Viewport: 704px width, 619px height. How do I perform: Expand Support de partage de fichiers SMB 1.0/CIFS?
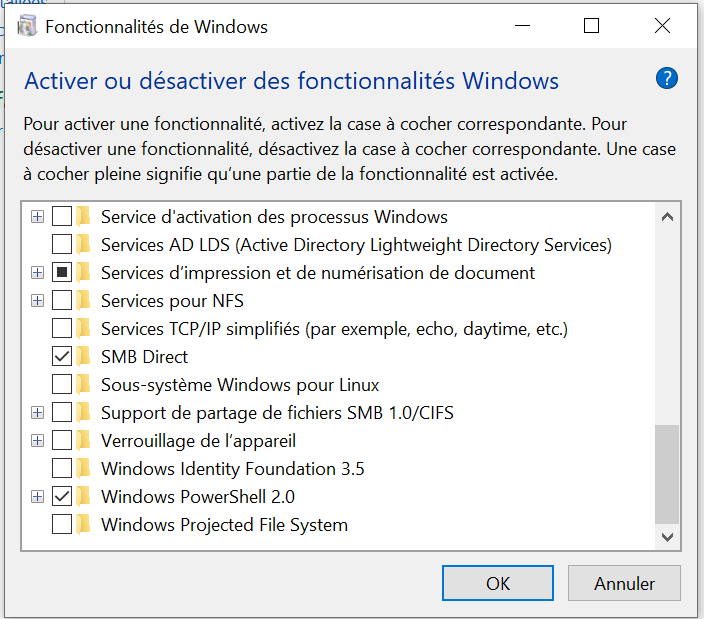point(38,413)
